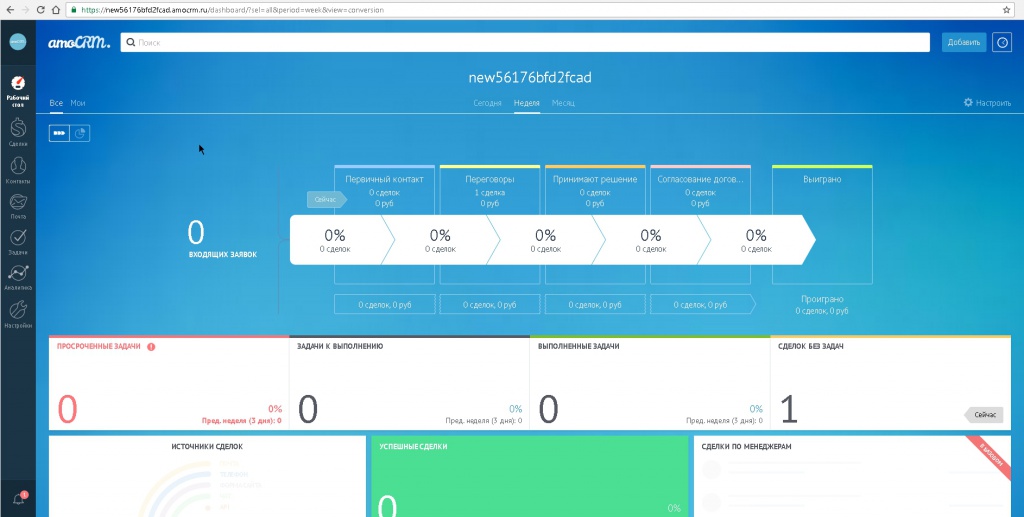Select the Мои filter tab
The width and height of the screenshot is (1024, 517).
click(x=78, y=103)
